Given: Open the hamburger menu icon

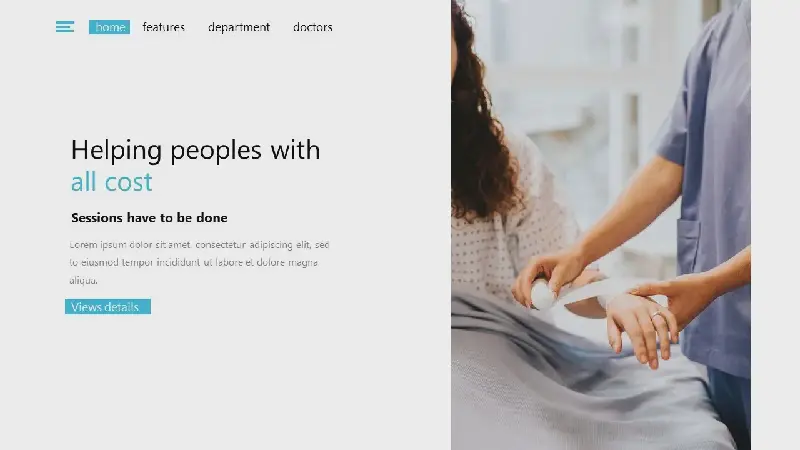Looking at the screenshot, I should 65,27.
